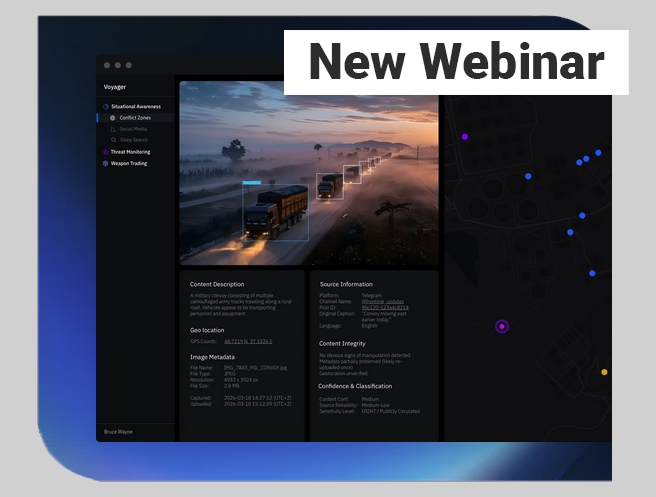Click the Image Metadata heading
The image size is (656, 497).
(212, 357)
